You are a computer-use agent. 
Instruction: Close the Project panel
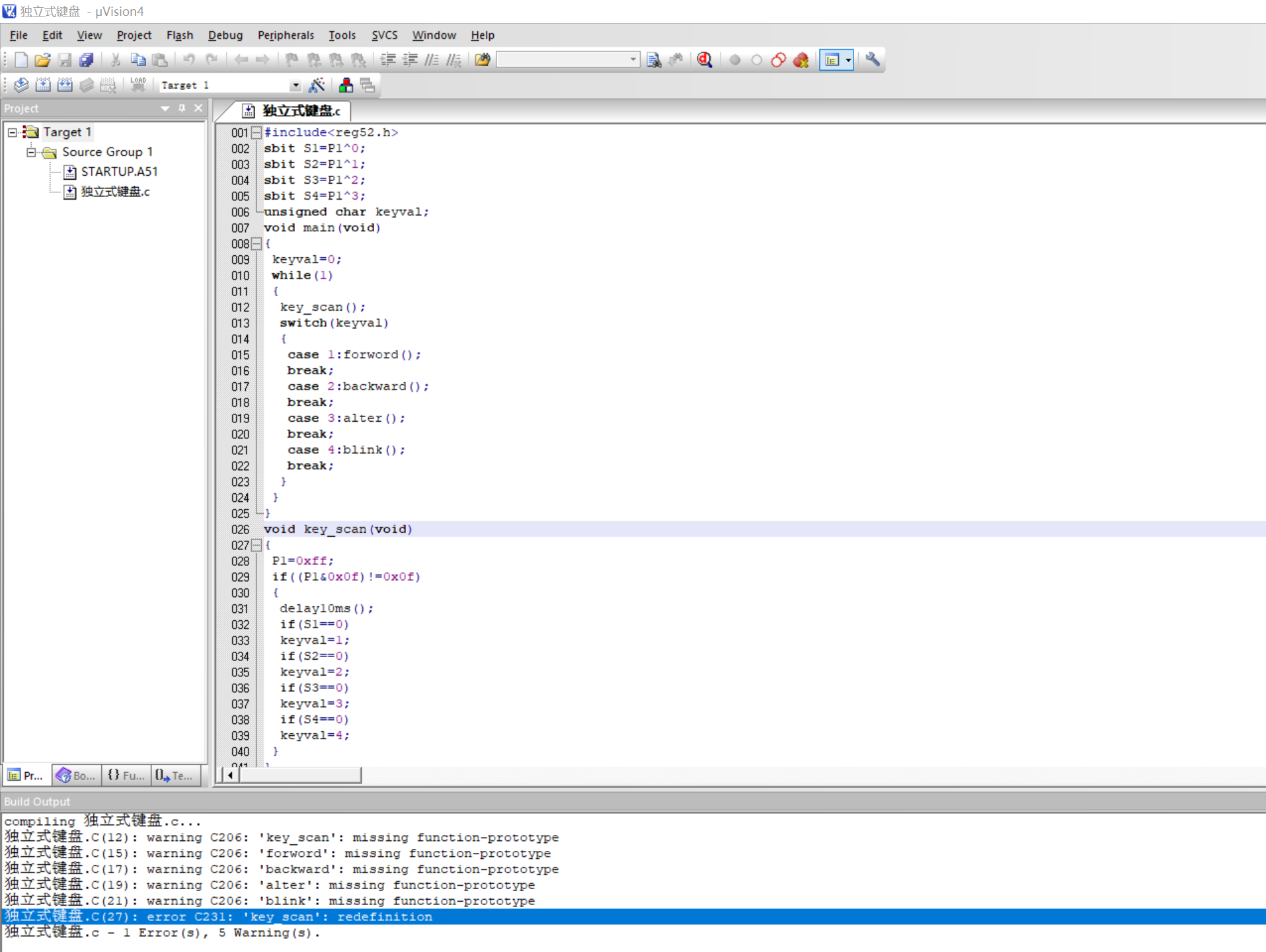(198, 108)
